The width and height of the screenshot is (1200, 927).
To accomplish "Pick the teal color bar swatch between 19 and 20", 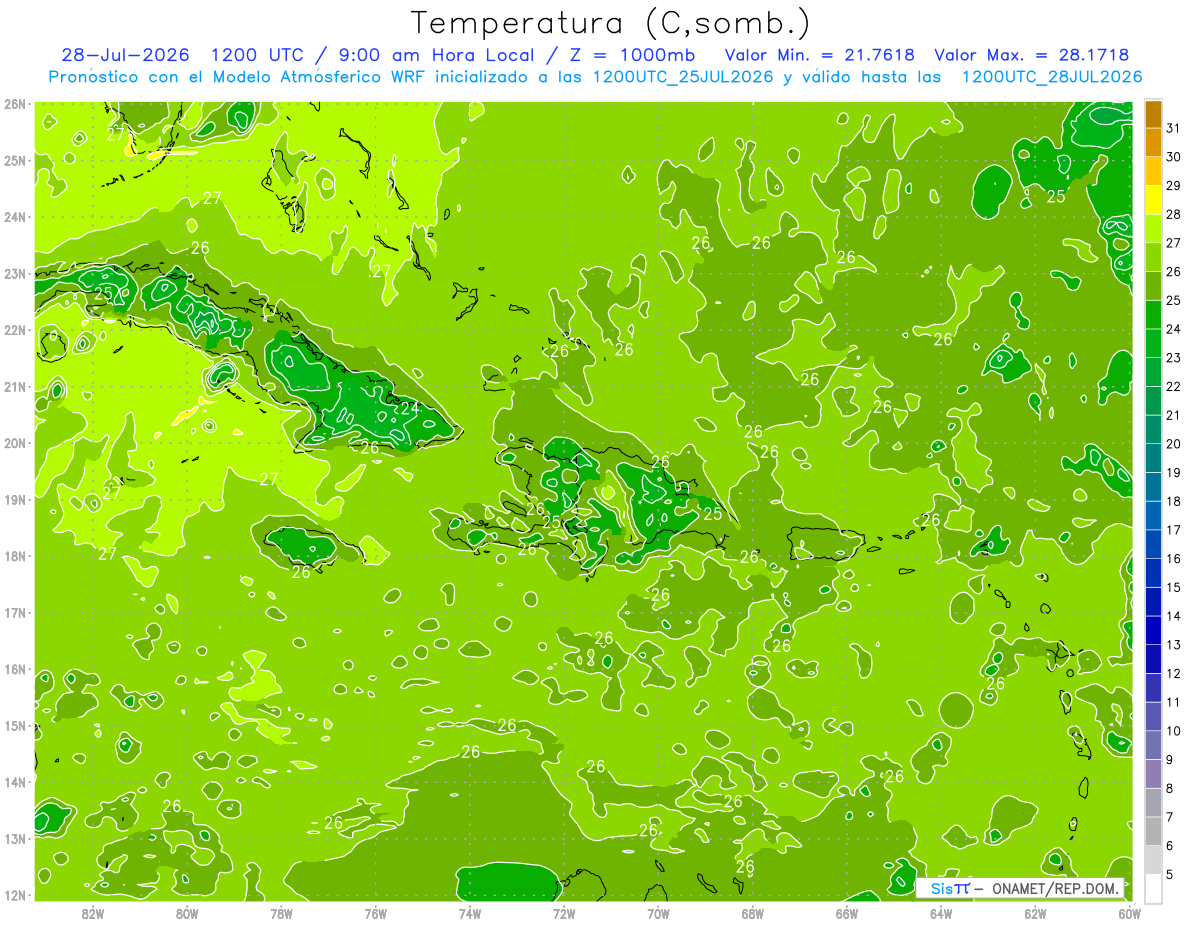I will [1153, 458].
